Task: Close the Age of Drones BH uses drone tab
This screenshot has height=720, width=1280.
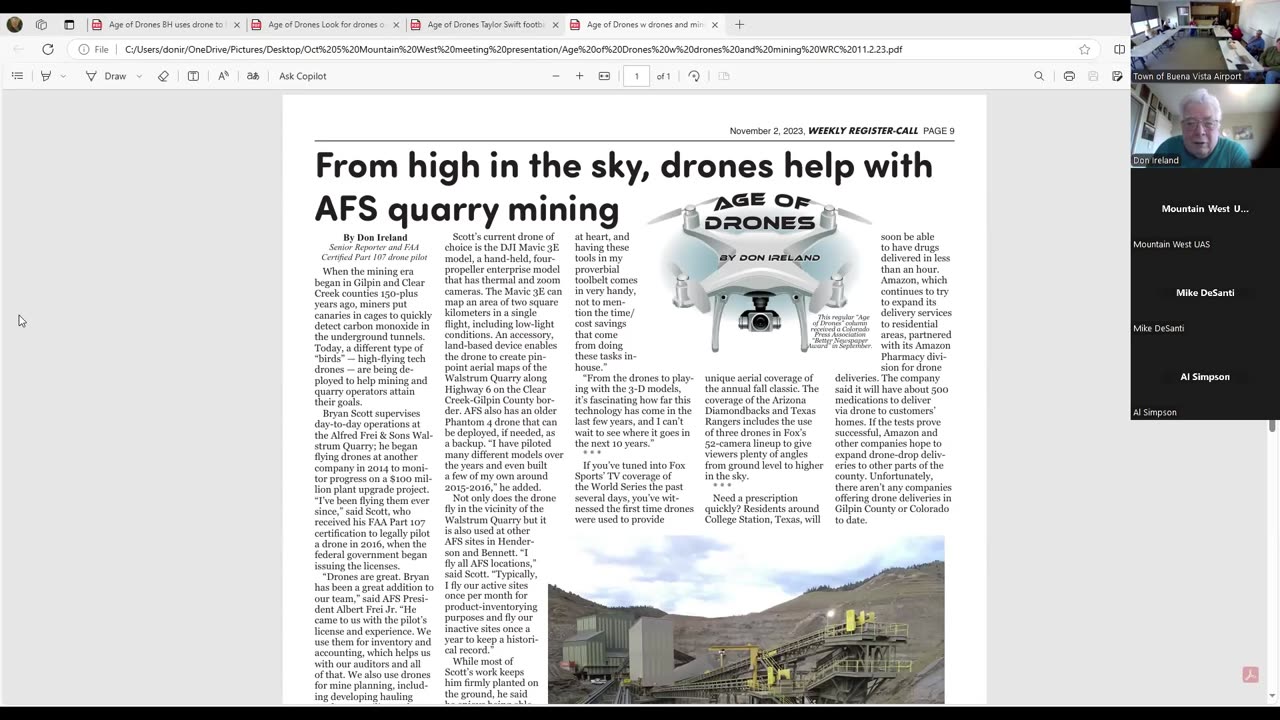Action: (x=237, y=25)
